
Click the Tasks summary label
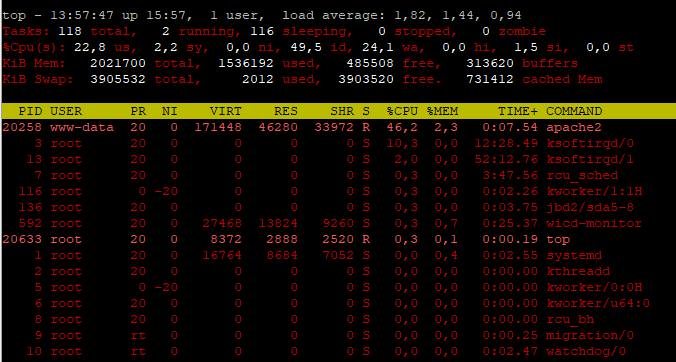(26, 31)
